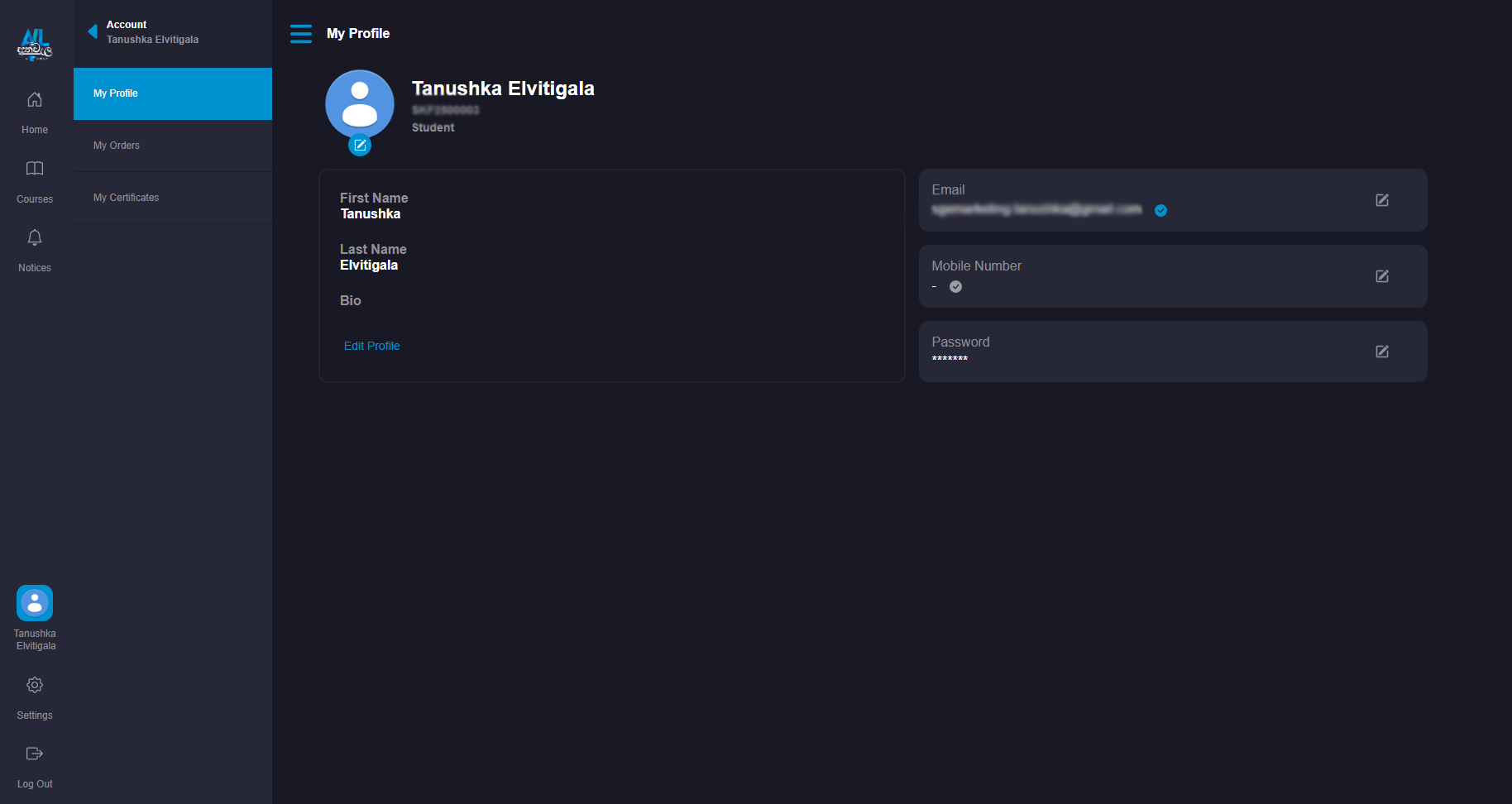This screenshot has height=804, width=1512.
Task: Edit the Password field
Action: (x=1381, y=352)
